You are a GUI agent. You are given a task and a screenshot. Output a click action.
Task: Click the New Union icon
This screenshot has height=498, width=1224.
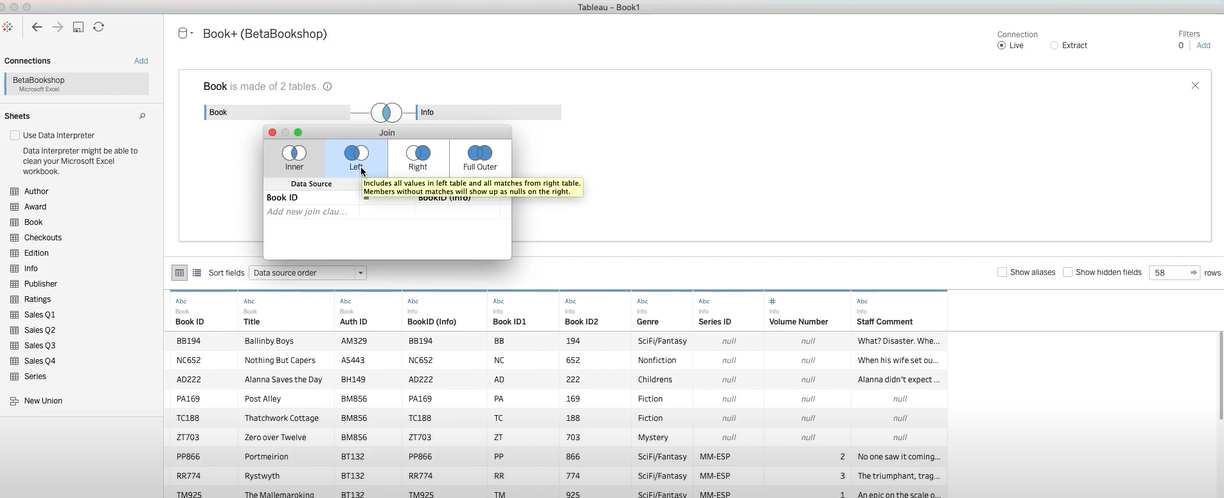14,400
